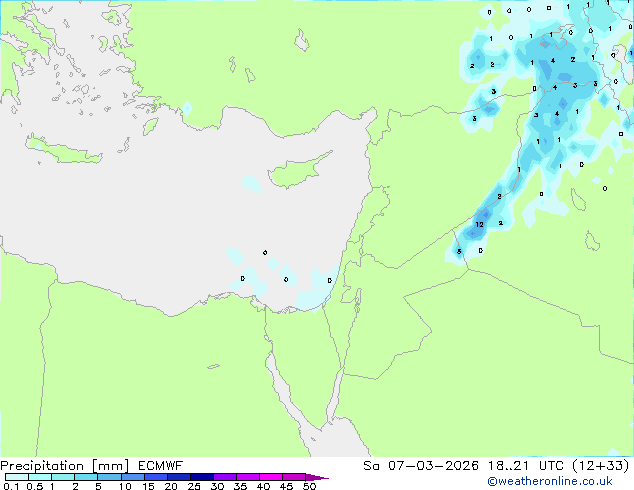Click the ECMWF model label

[161, 466]
